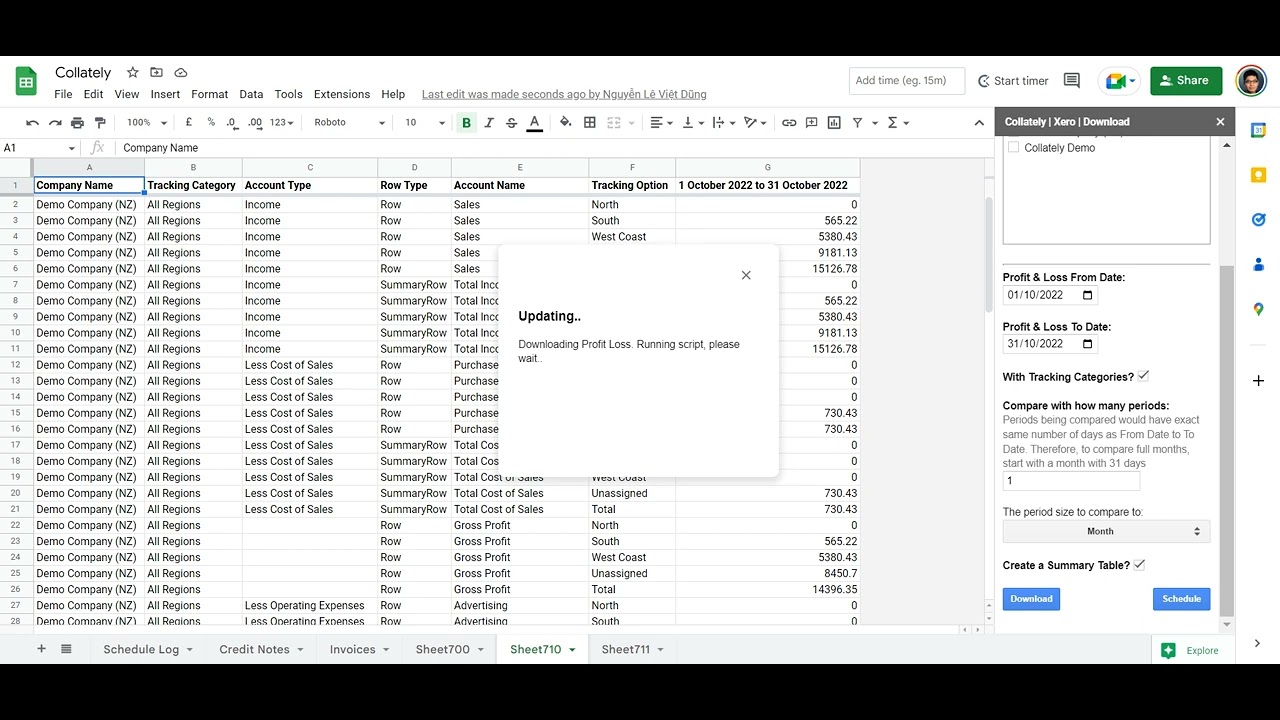
Task: Click the Insert link icon
Action: pyautogui.click(x=789, y=122)
